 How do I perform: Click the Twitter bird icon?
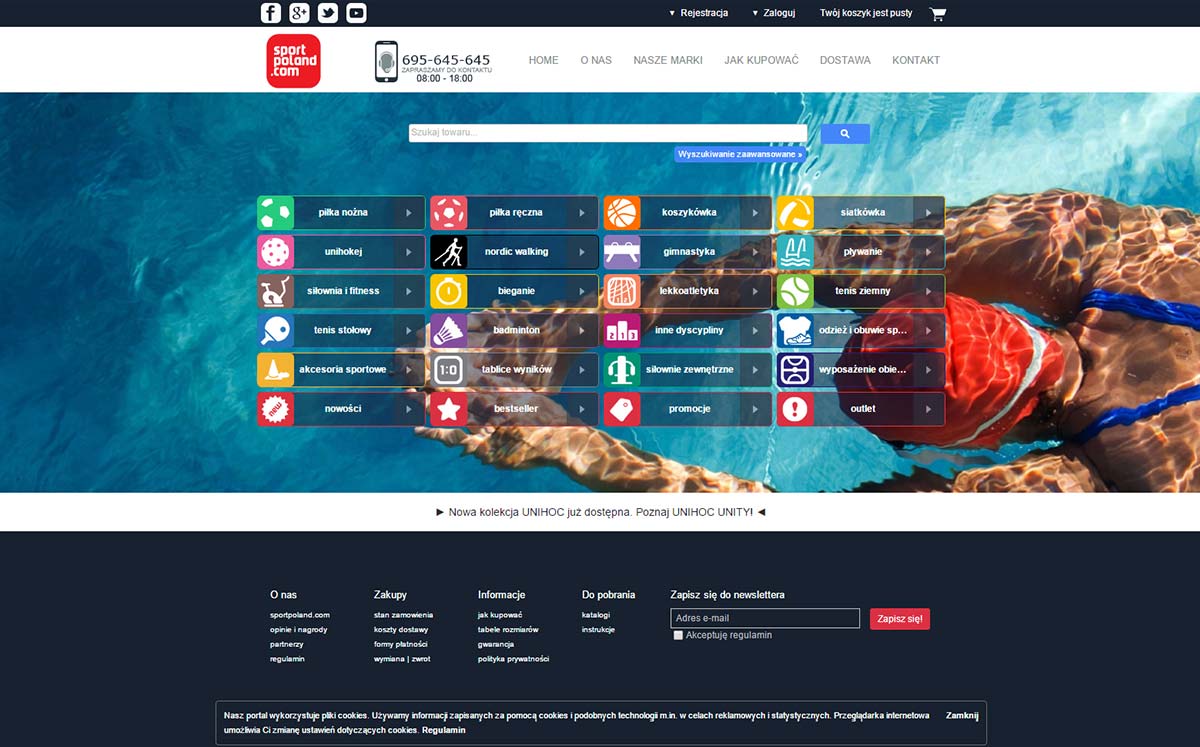(x=328, y=13)
